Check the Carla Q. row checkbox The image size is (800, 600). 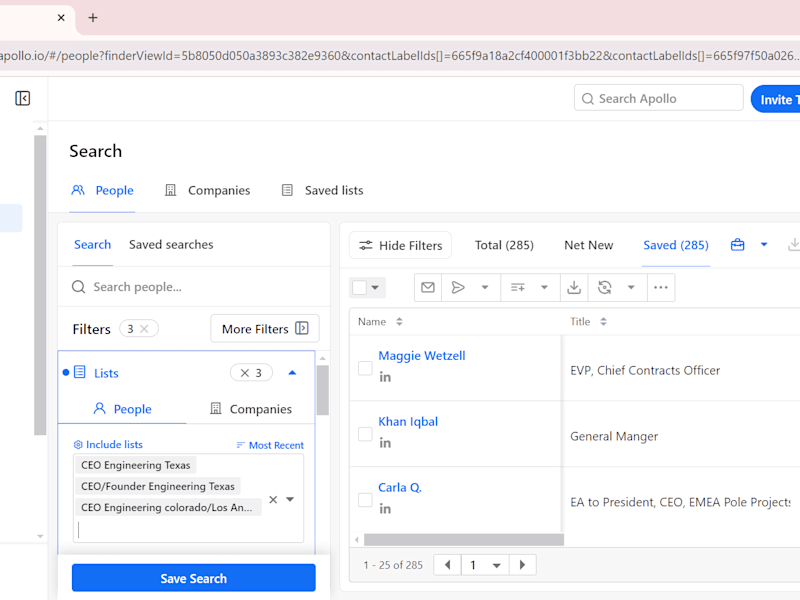(x=365, y=499)
